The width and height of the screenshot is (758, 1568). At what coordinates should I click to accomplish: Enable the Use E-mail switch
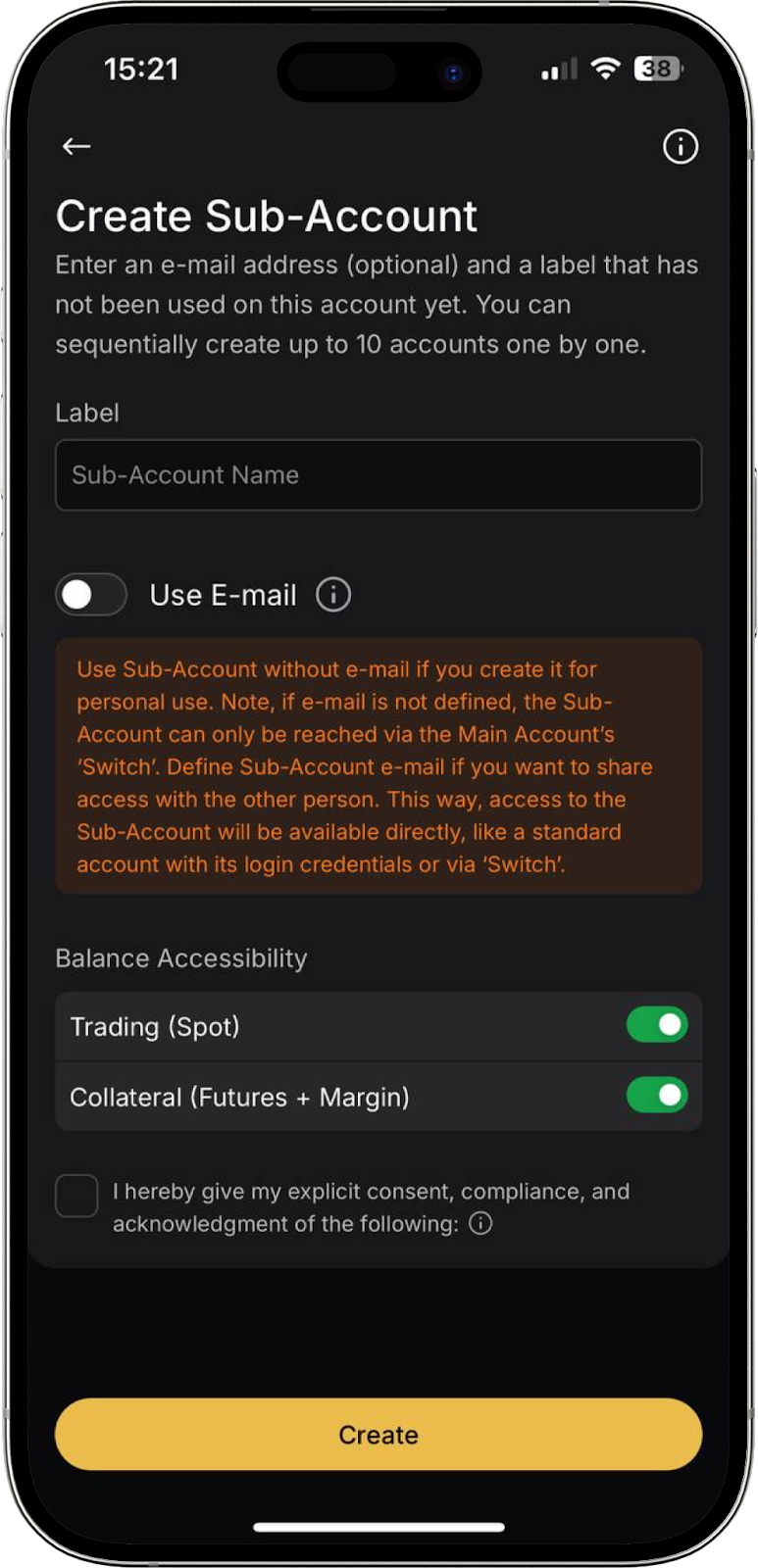pos(91,595)
